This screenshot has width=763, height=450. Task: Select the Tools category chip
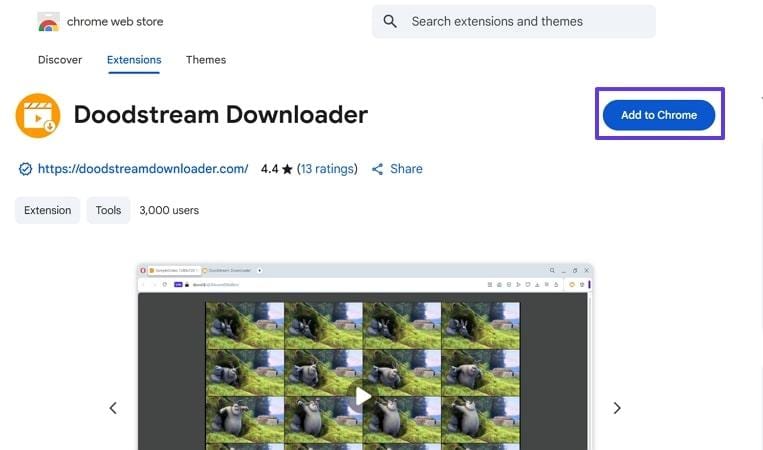tap(108, 210)
